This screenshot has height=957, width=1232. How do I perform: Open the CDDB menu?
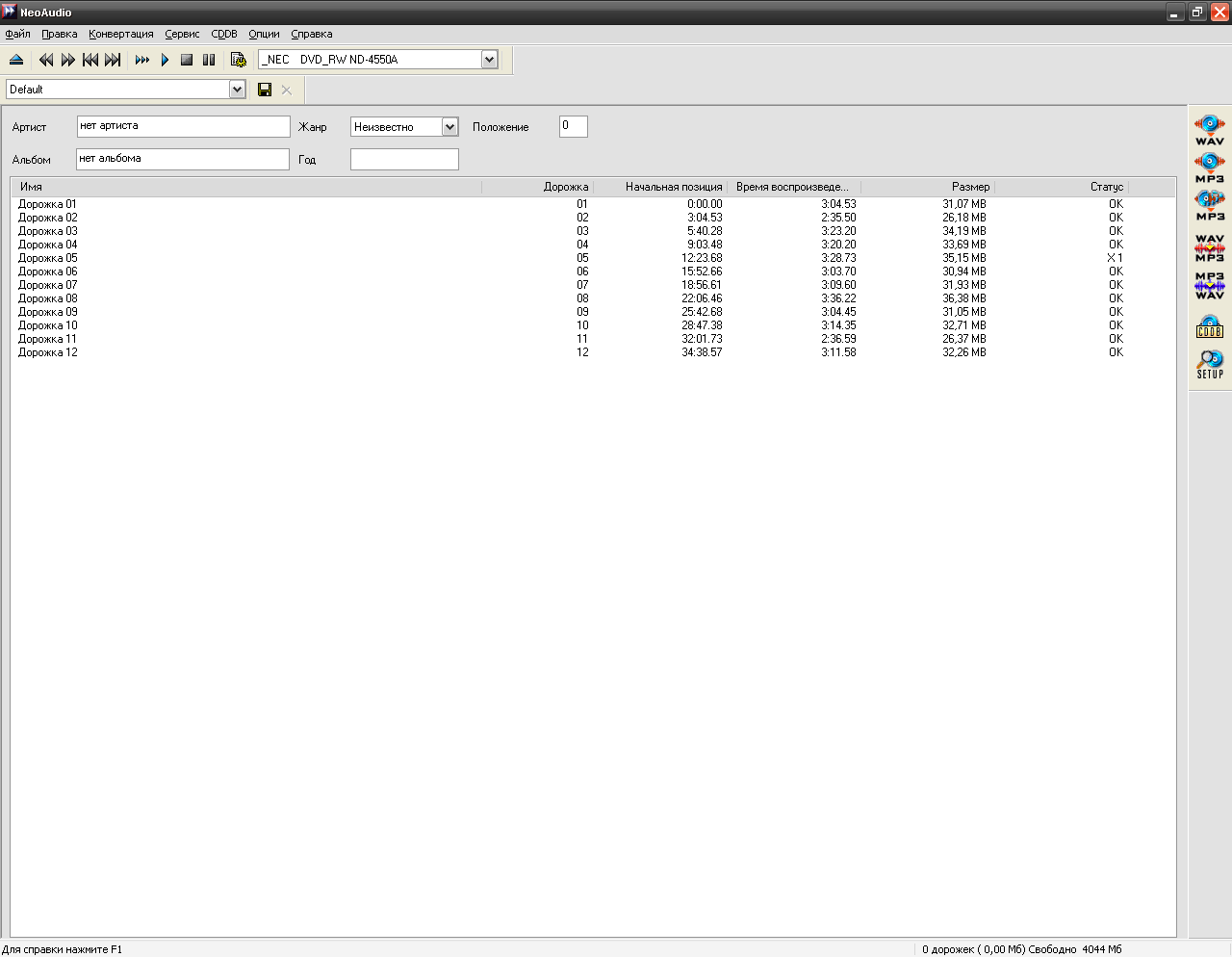(x=224, y=34)
